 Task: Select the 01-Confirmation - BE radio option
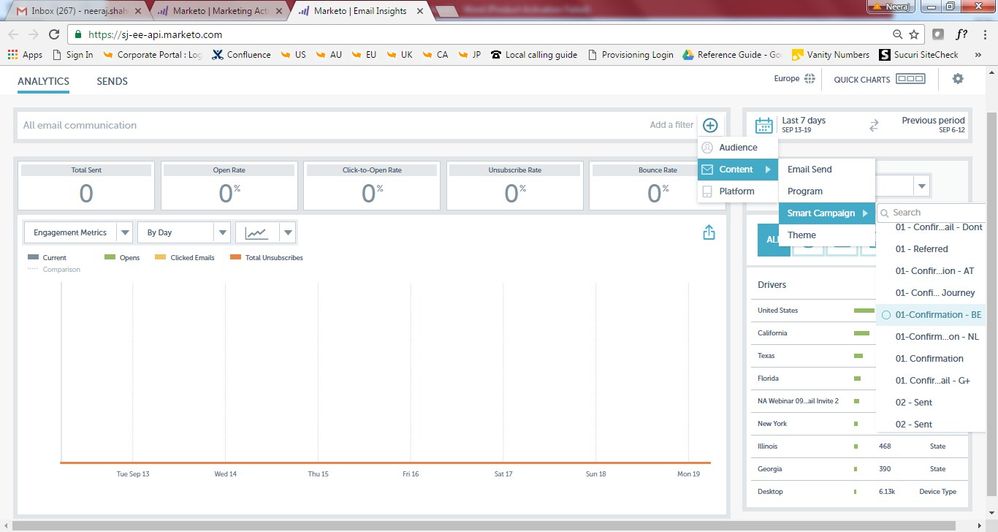point(886,315)
